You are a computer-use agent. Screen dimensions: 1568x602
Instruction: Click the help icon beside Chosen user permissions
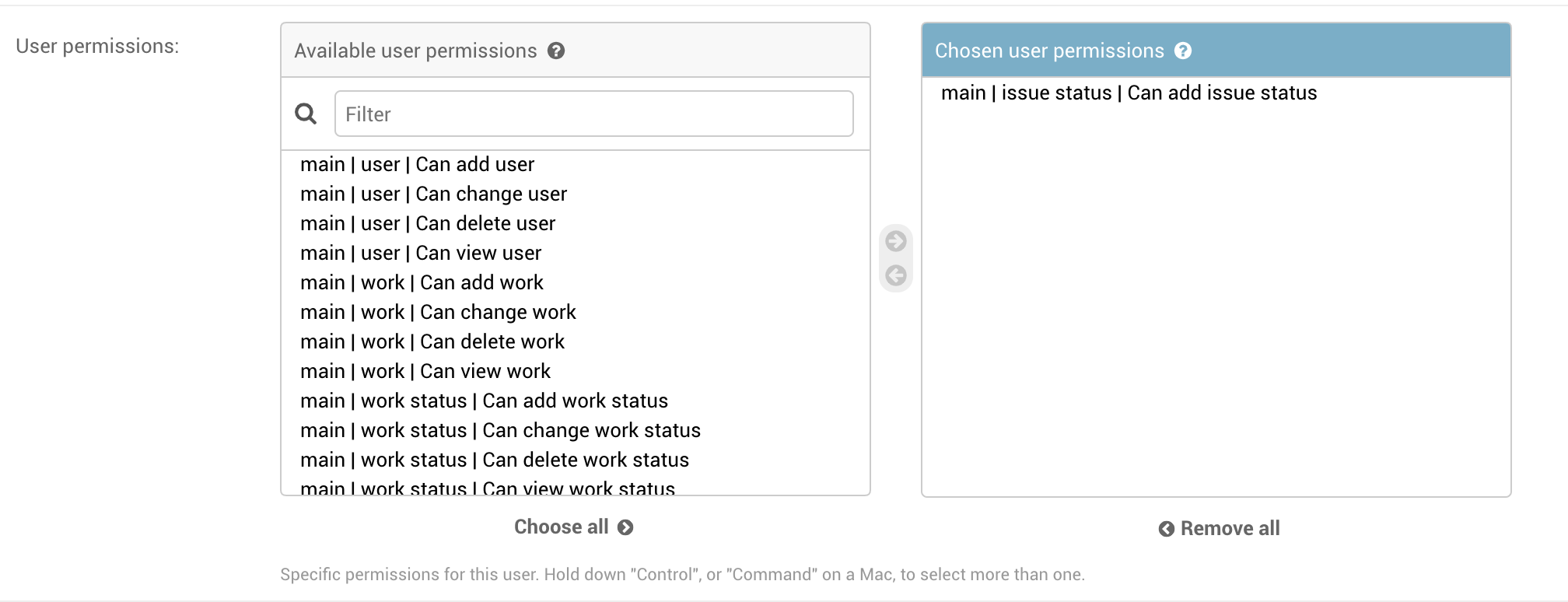(x=1183, y=51)
